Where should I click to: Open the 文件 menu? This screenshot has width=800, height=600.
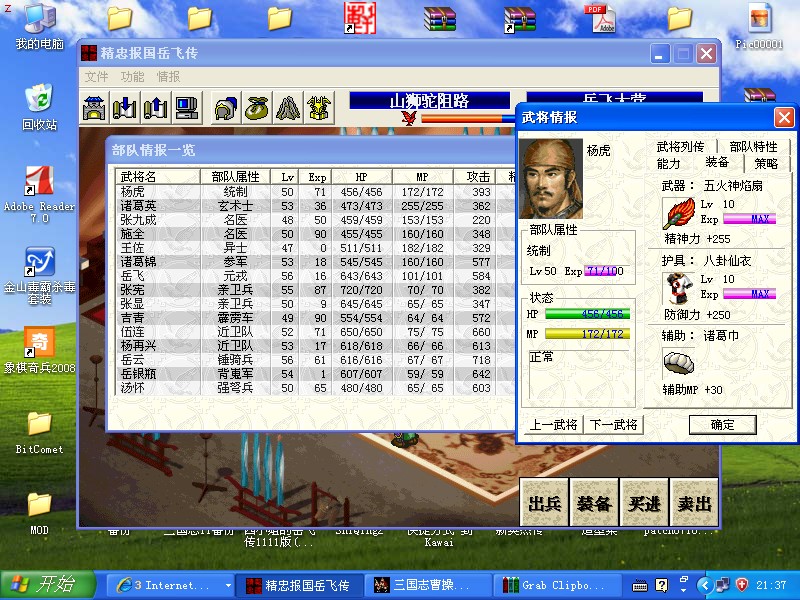point(97,77)
